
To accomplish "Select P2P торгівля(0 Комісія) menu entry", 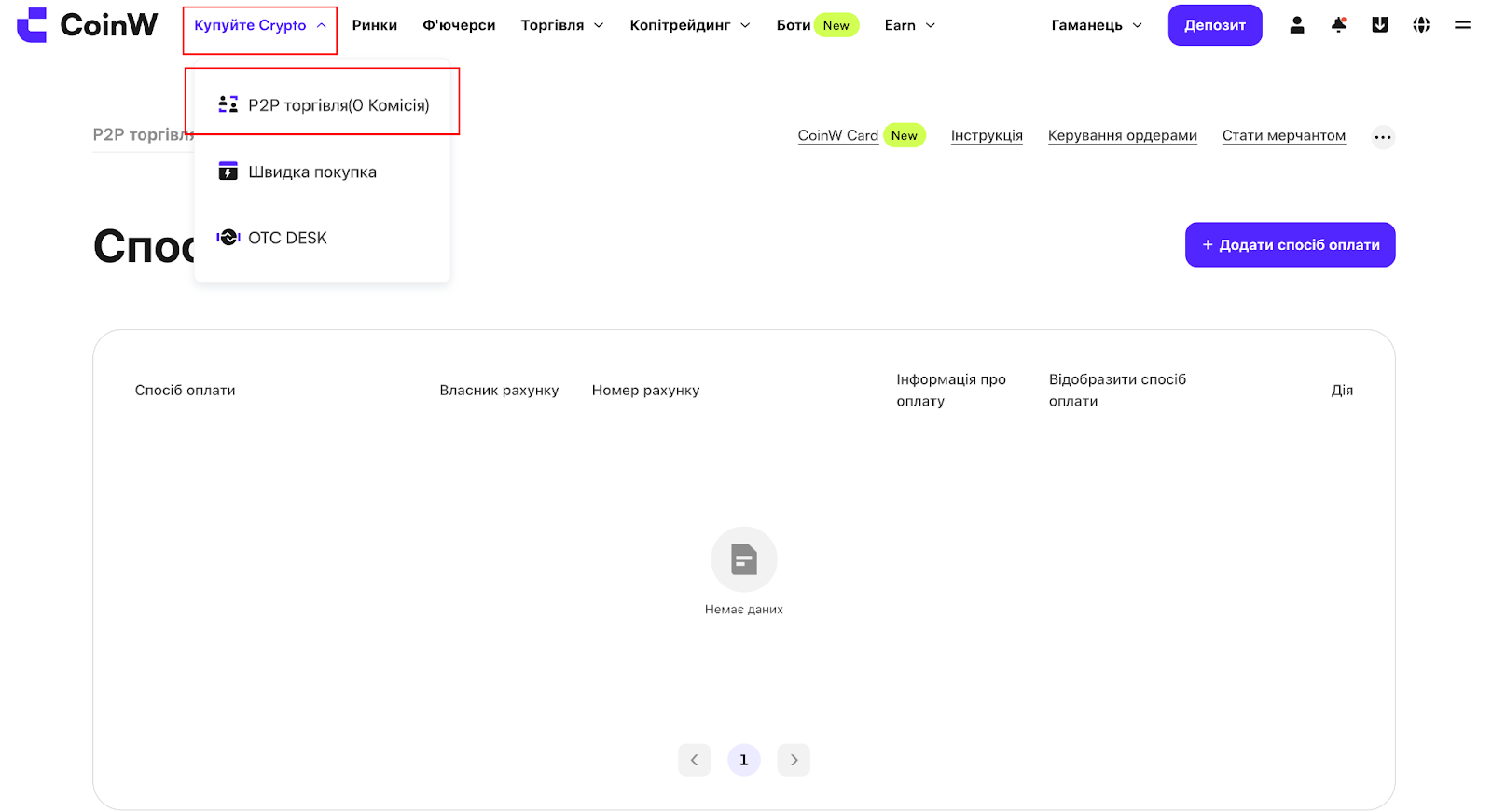I will click(x=322, y=104).
